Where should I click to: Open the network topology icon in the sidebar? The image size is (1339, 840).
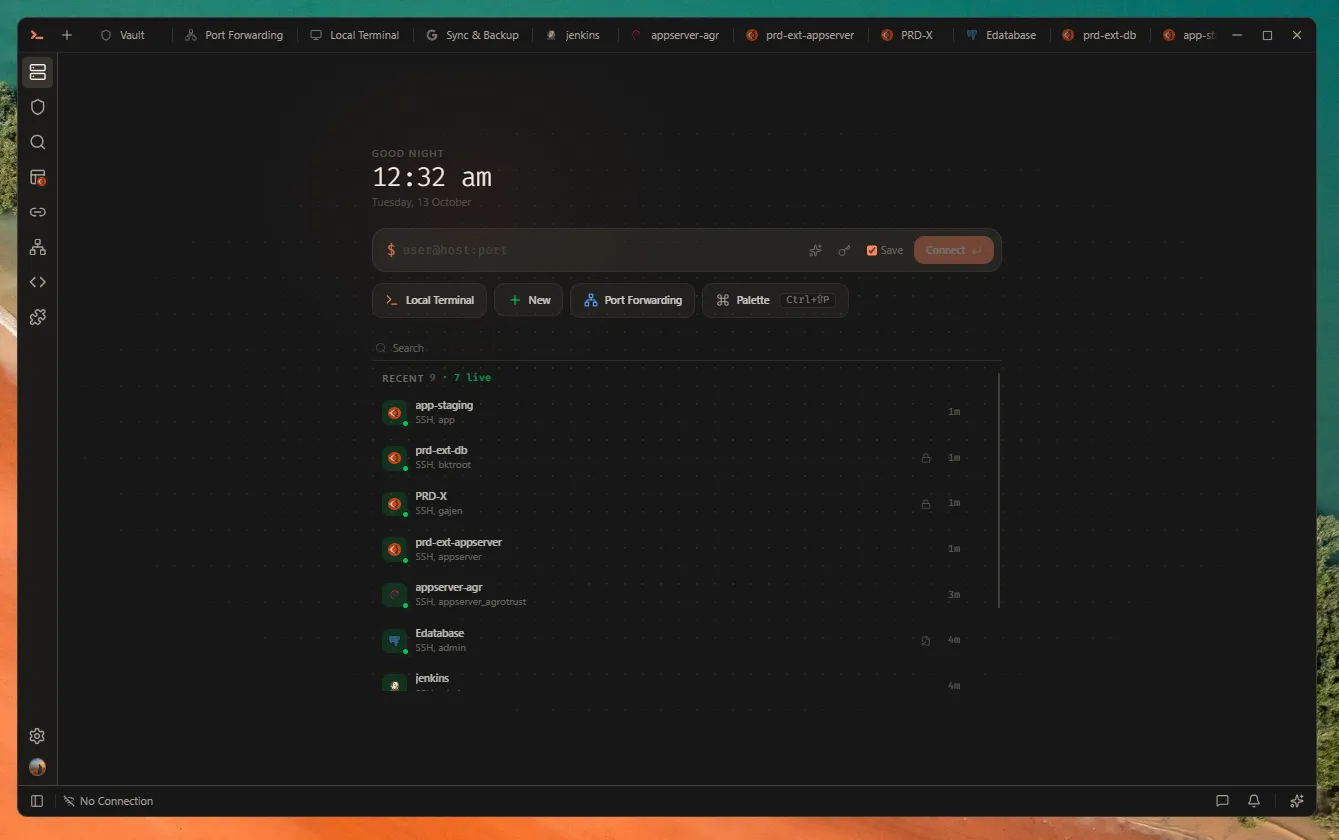(x=38, y=247)
